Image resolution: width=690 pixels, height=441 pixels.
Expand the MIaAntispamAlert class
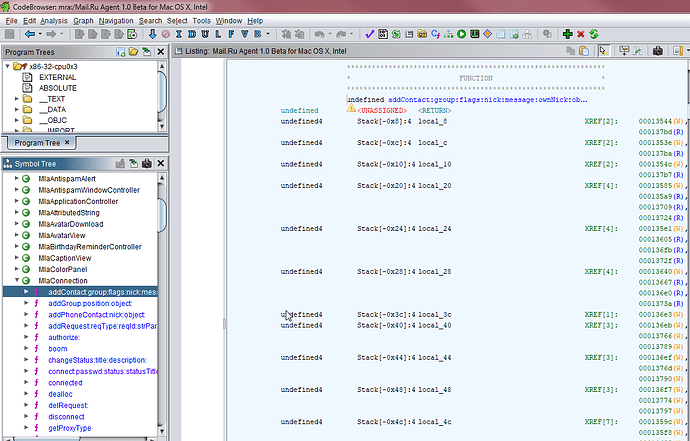(x=17, y=178)
